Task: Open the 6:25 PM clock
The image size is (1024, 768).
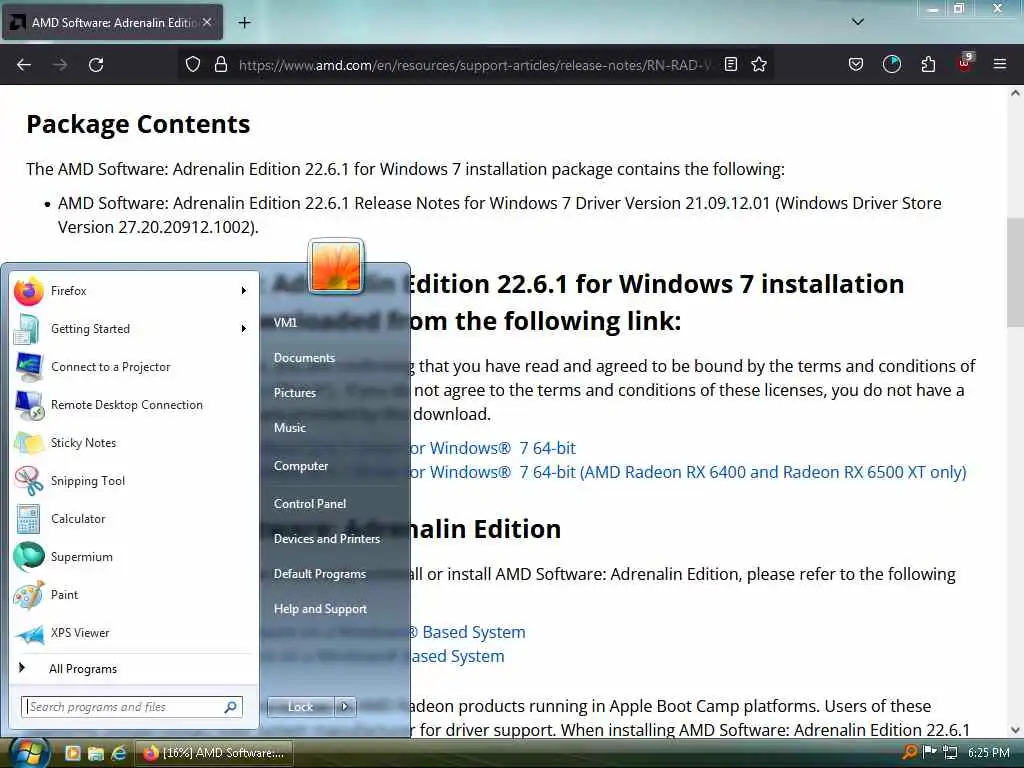Action: pyautogui.click(x=989, y=752)
